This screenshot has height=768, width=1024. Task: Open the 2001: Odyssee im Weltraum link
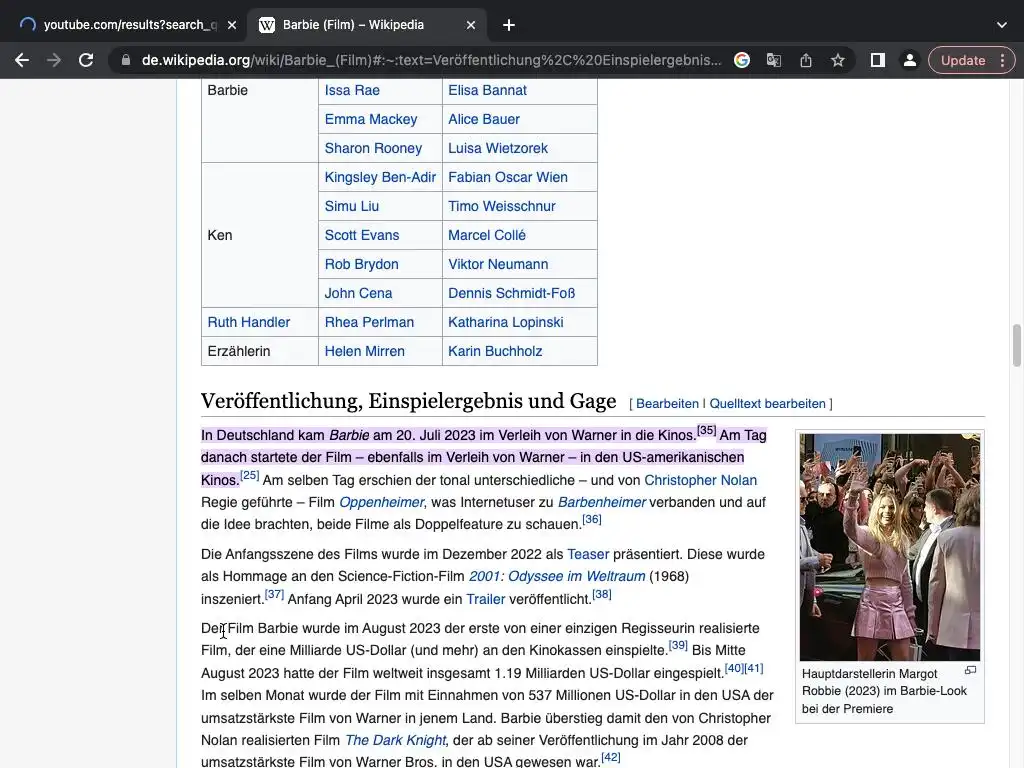(x=557, y=576)
